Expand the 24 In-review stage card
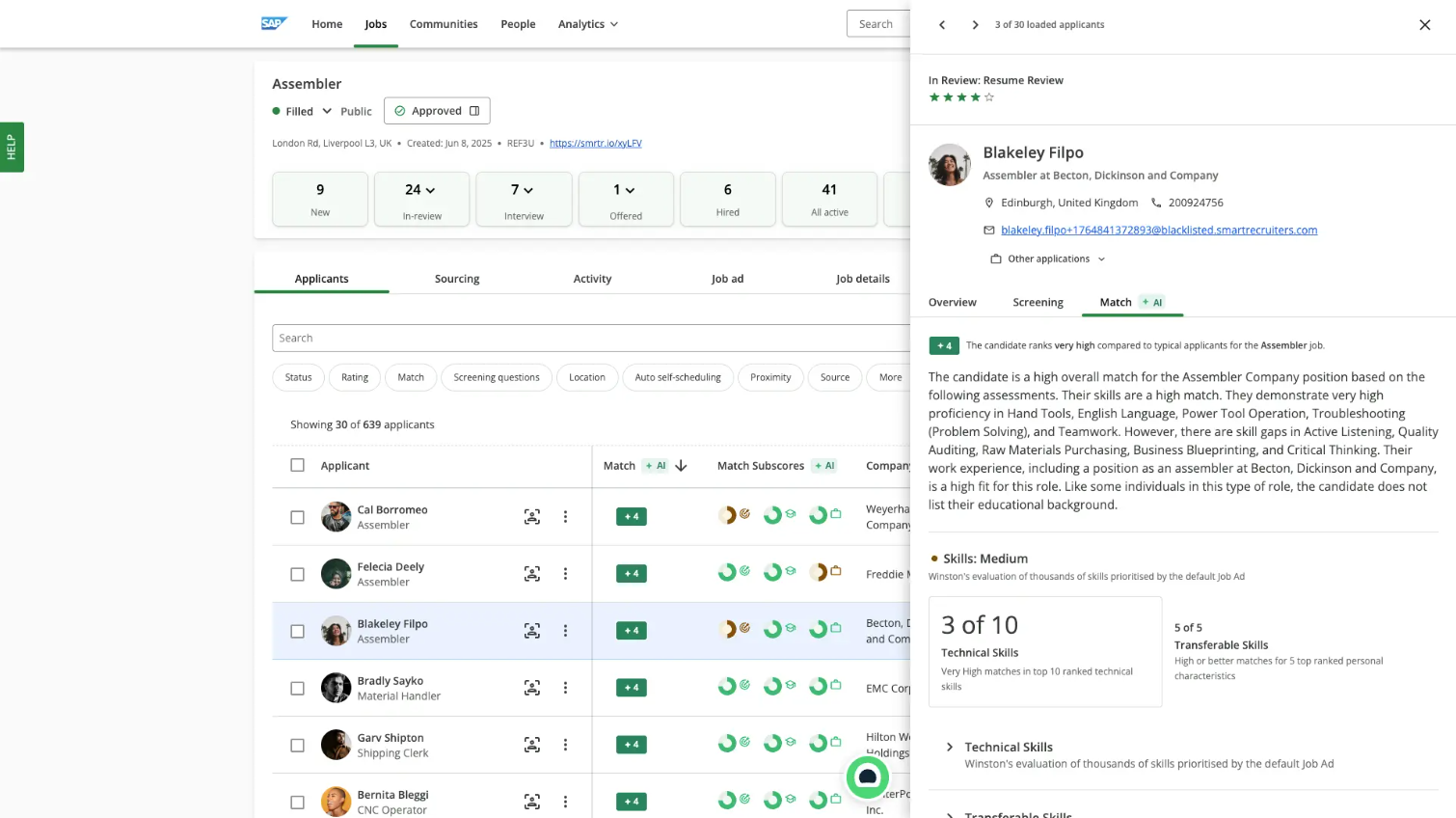The width and height of the screenshot is (1456, 818). pyautogui.click(x=421, y=199)
